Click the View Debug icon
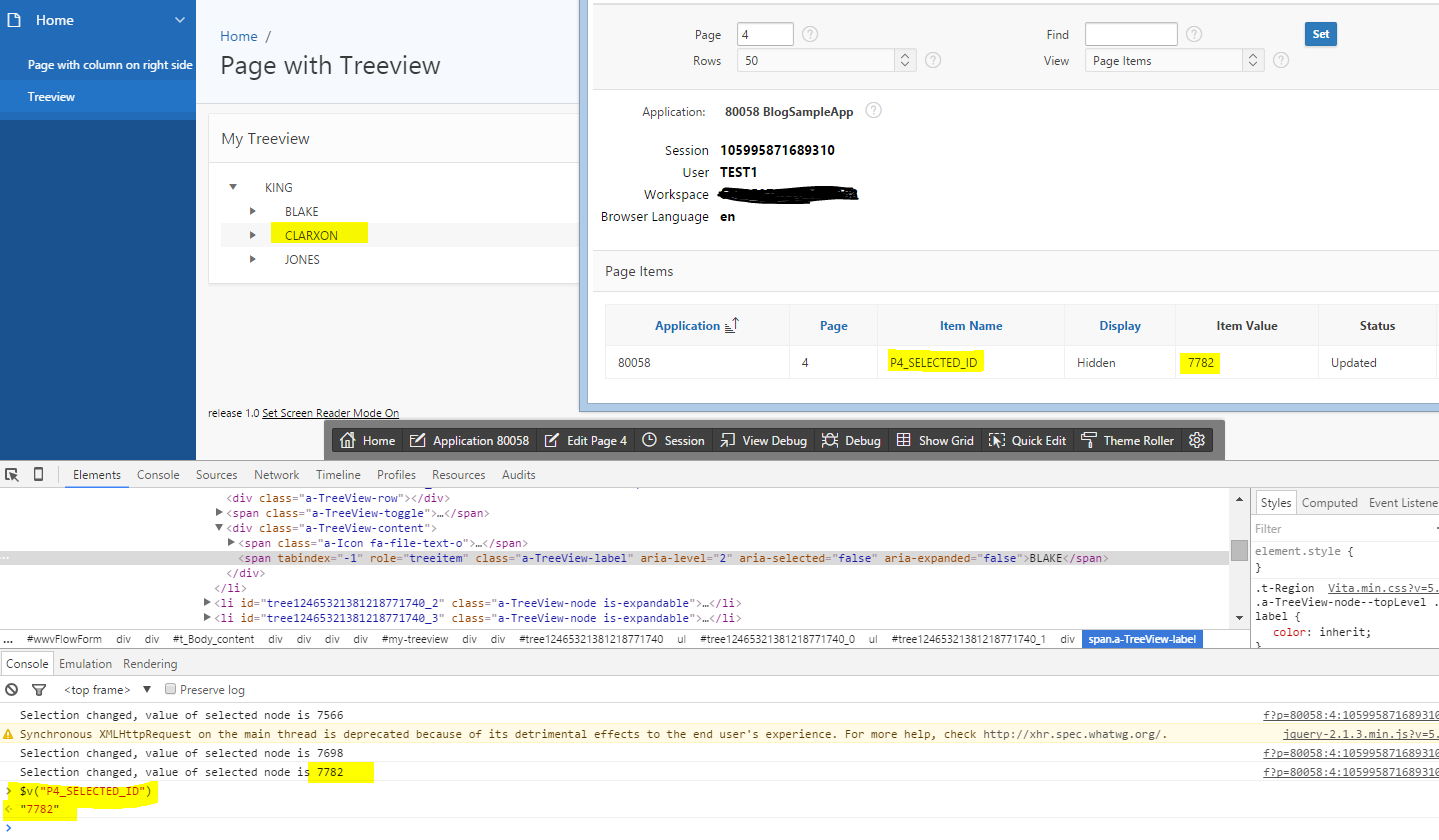The image size is (1439, 840). (x=763, y=439)
